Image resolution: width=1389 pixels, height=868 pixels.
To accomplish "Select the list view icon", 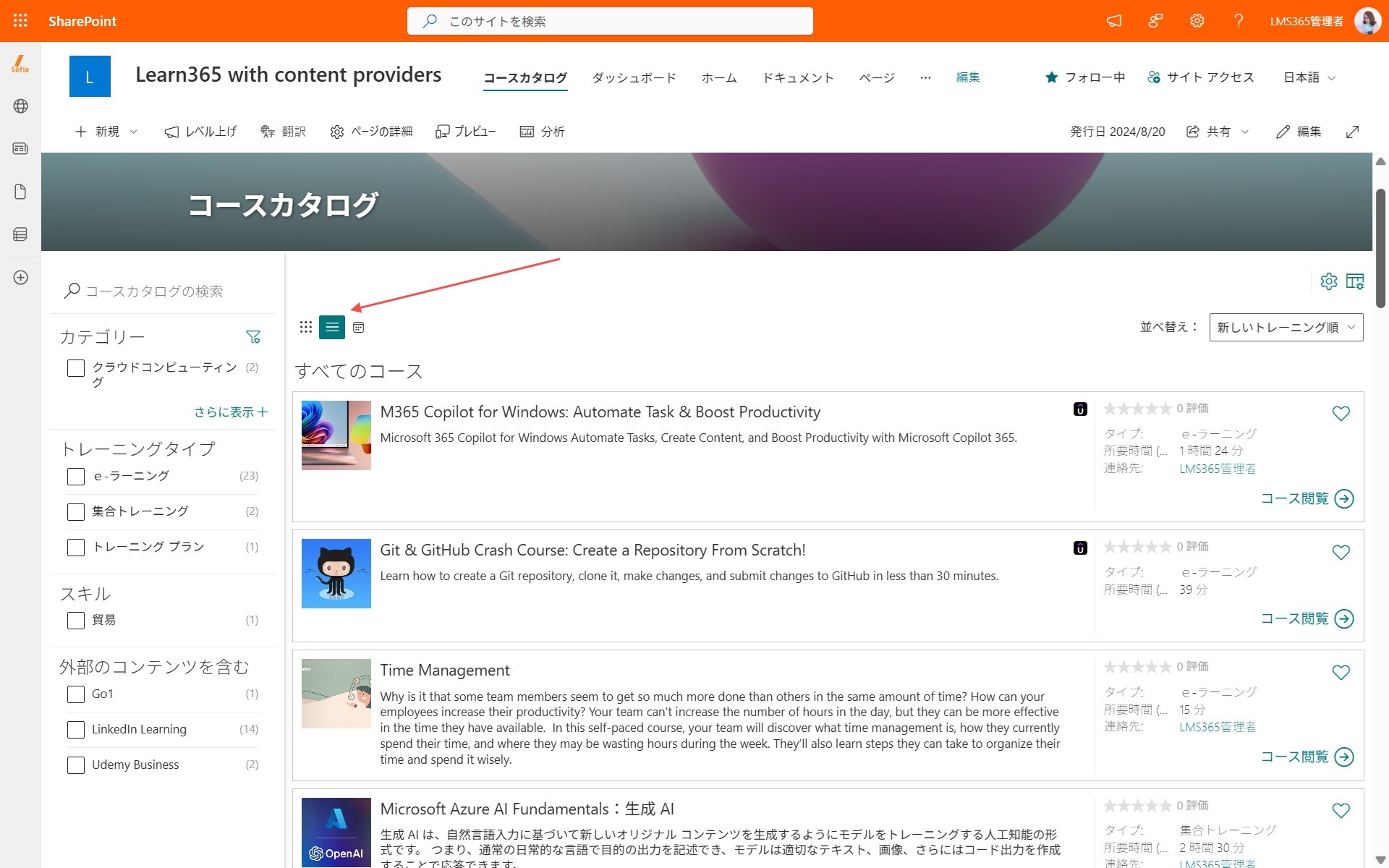I will point(332,327).
